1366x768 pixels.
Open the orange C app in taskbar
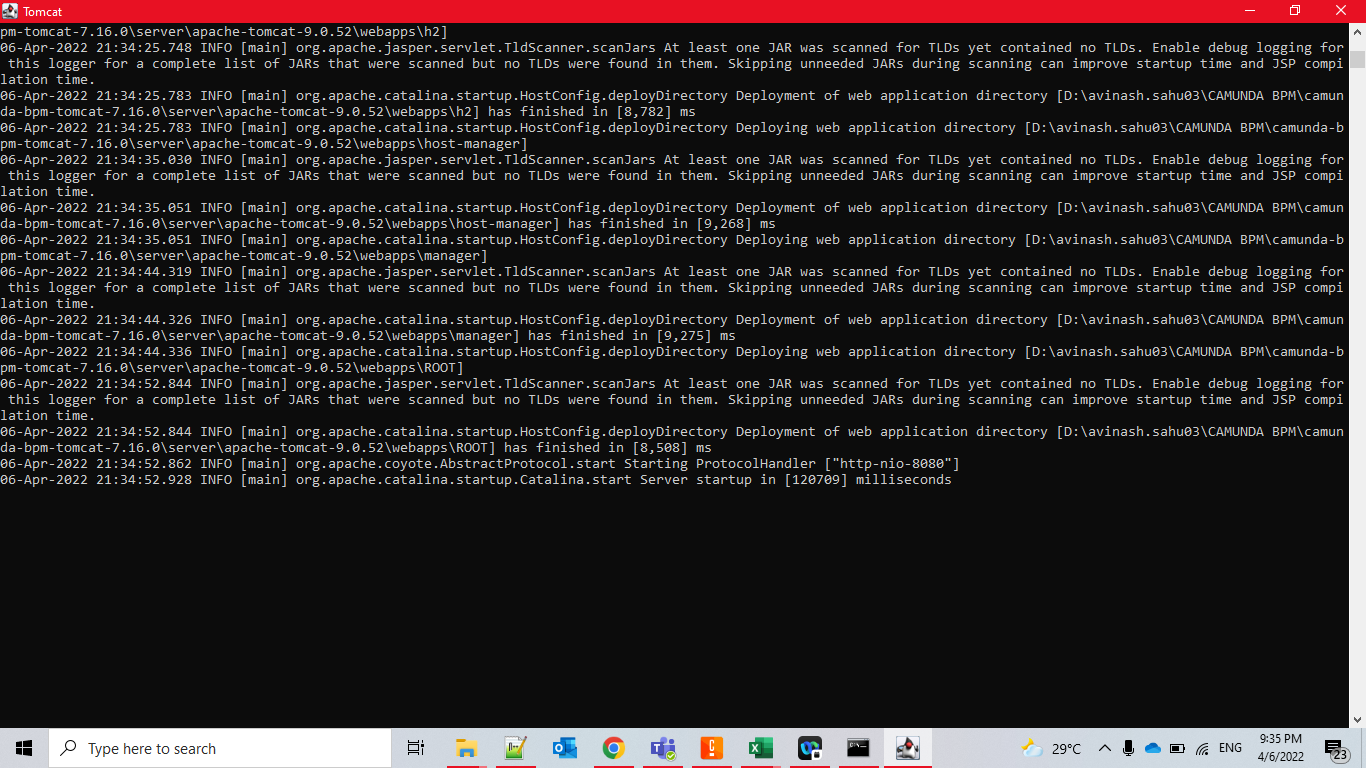pos(711,748)
